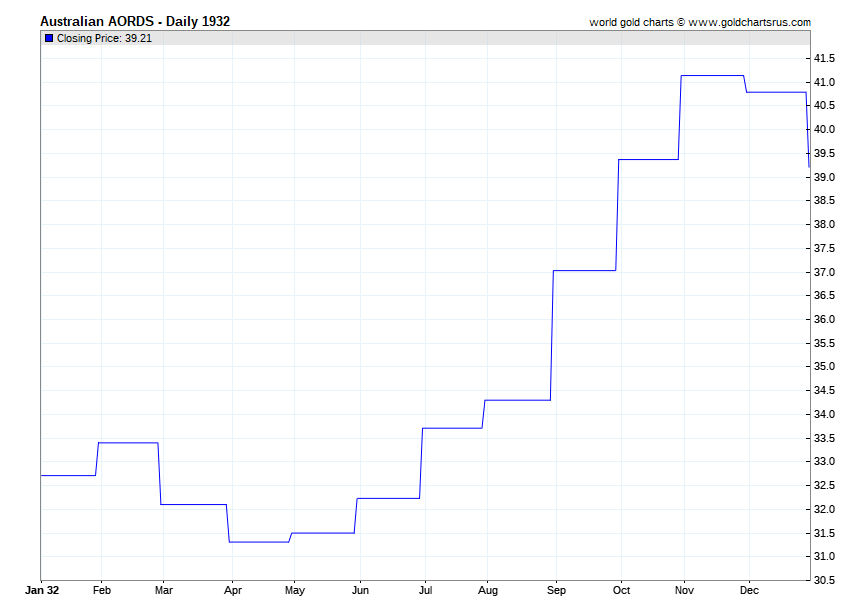Click the 40.0 y-axis value

[x=824, y=129]
